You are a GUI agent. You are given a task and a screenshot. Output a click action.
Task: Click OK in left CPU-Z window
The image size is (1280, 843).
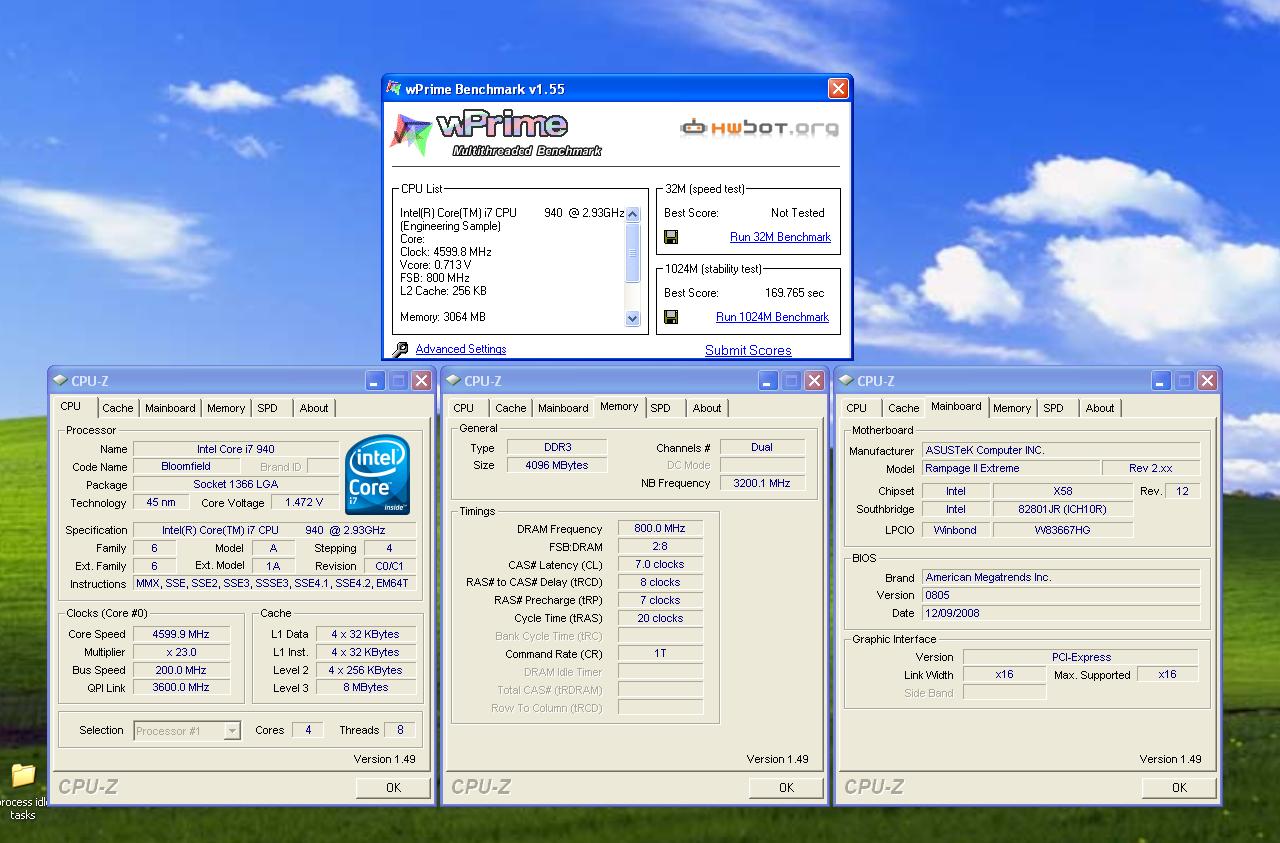coord(393,787)
